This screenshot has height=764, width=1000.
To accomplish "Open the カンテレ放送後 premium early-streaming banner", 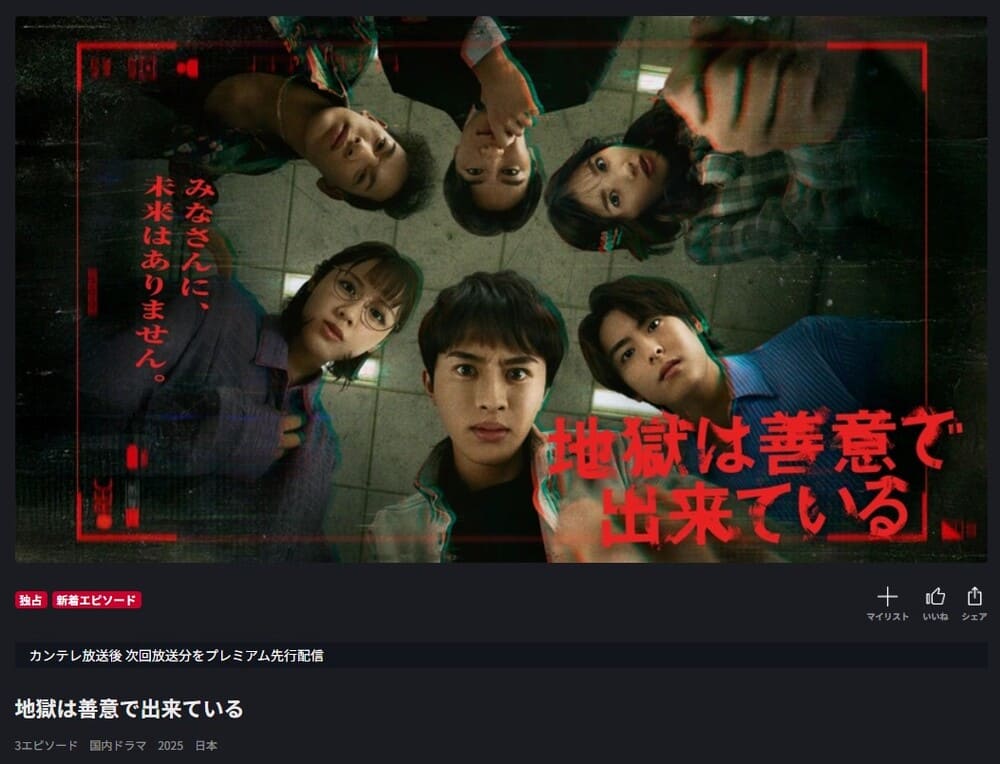I will pyautogui.click(x=501, y=656).
